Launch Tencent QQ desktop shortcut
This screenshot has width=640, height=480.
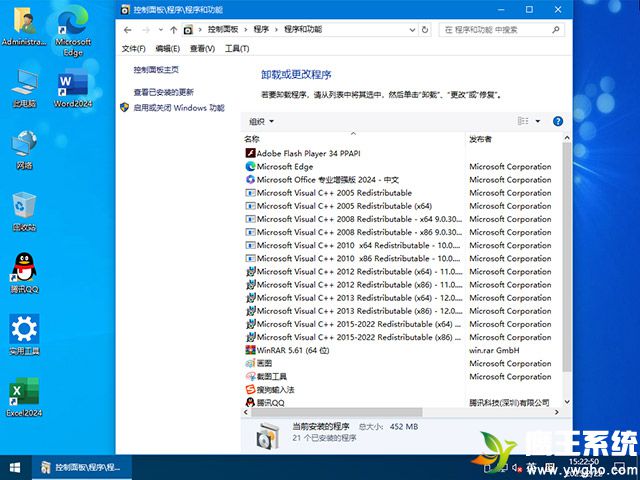click(24, 273)
